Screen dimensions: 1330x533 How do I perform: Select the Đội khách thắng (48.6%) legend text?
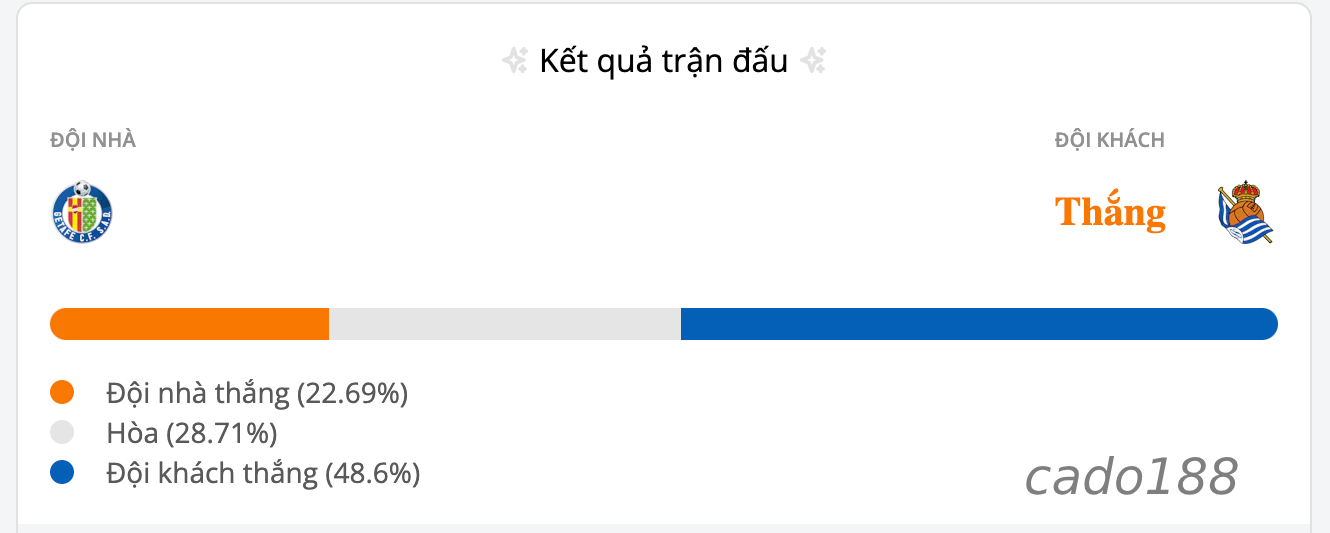[x=263, y=474]
